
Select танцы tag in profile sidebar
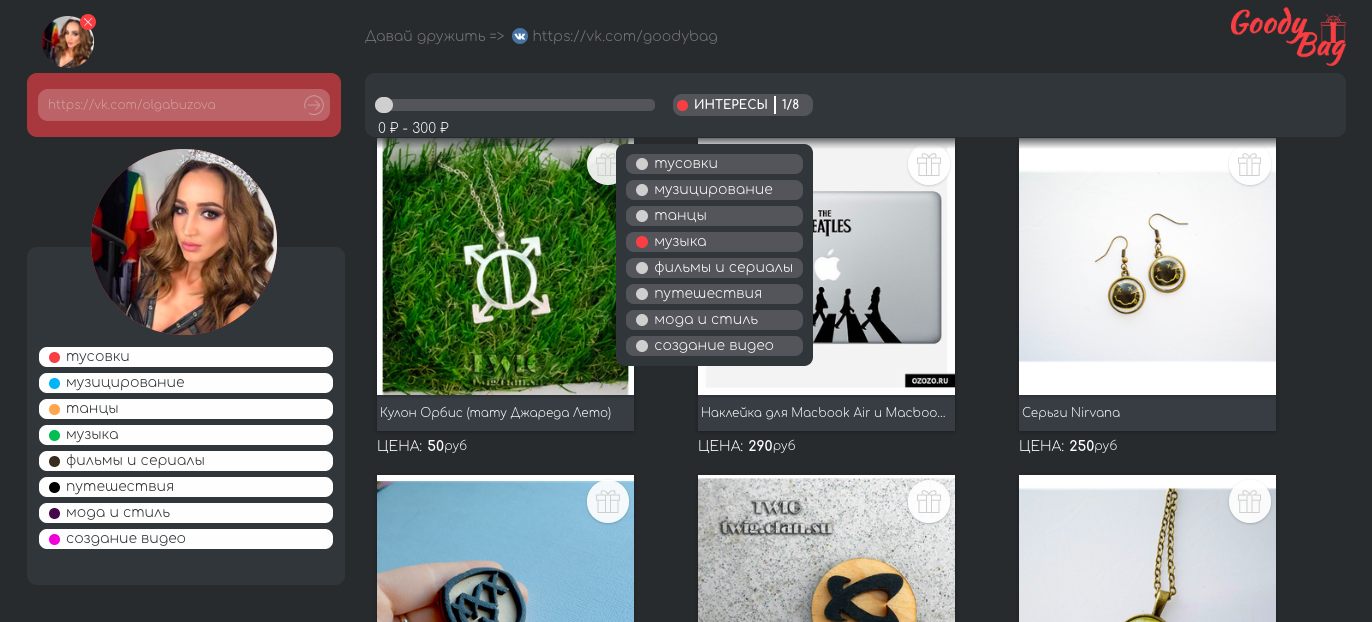click(x=186, y=409)
